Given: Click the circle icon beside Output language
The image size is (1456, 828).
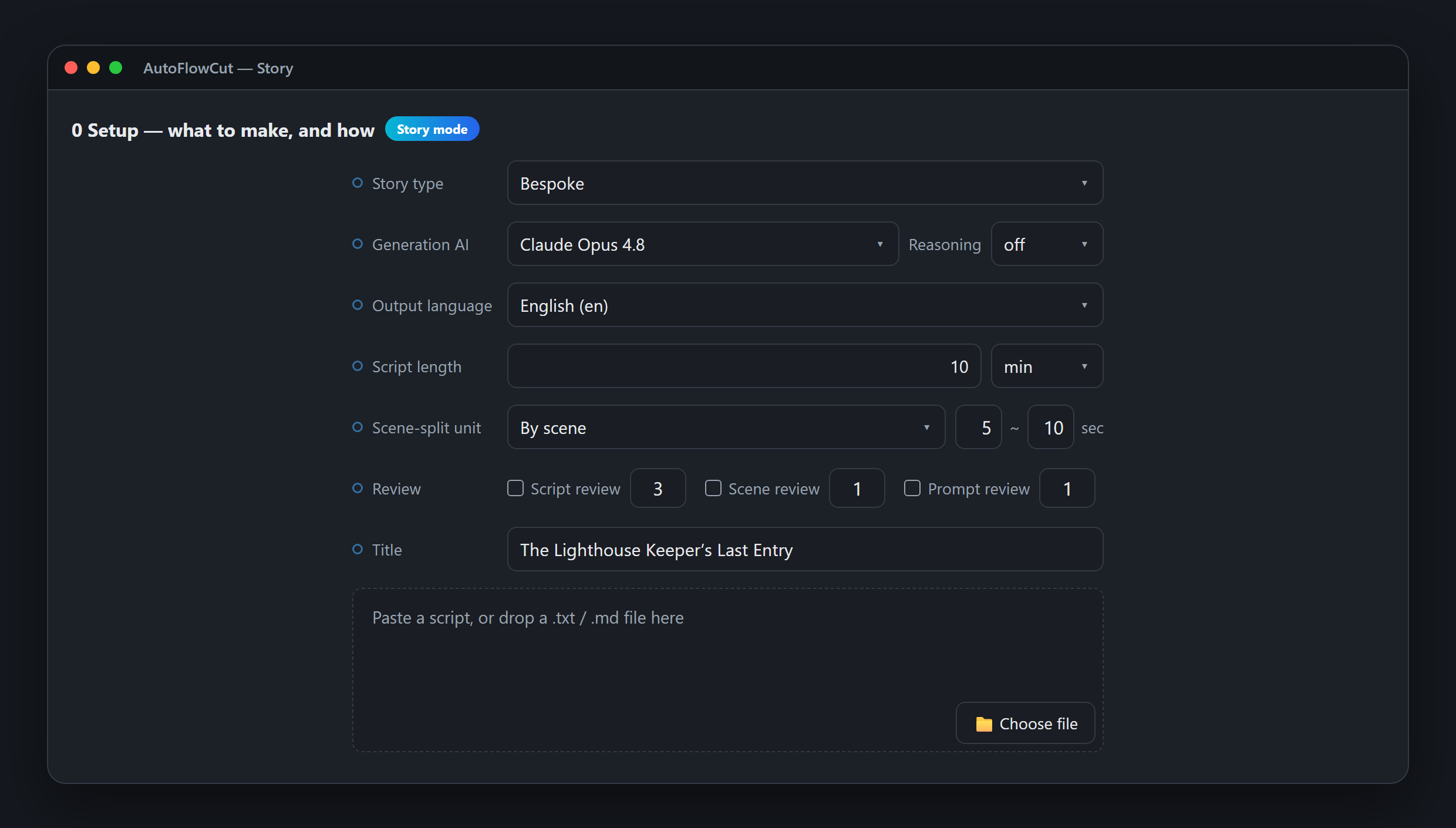Looking at the screenshot, I should [358, 305].
